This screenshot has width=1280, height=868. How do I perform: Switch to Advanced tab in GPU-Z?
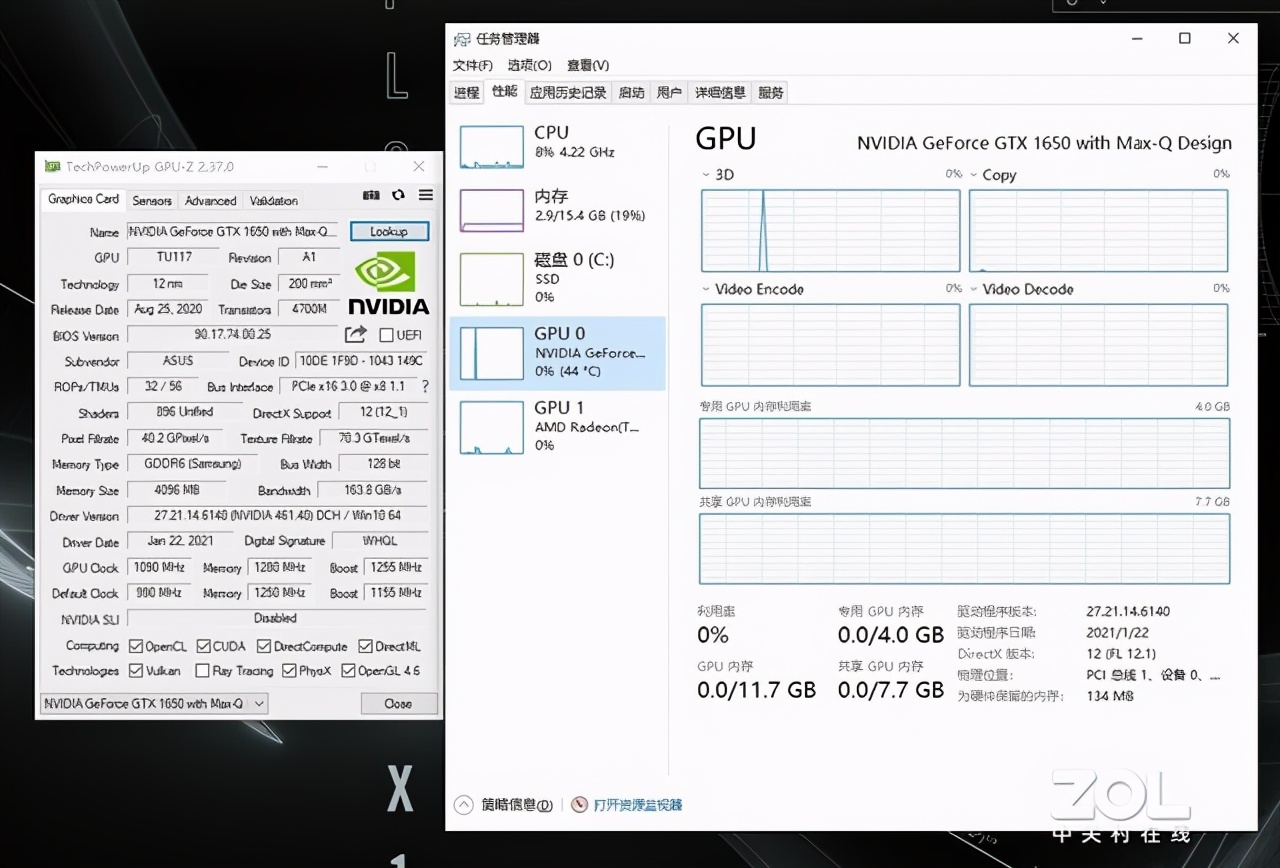click(211, 200)
